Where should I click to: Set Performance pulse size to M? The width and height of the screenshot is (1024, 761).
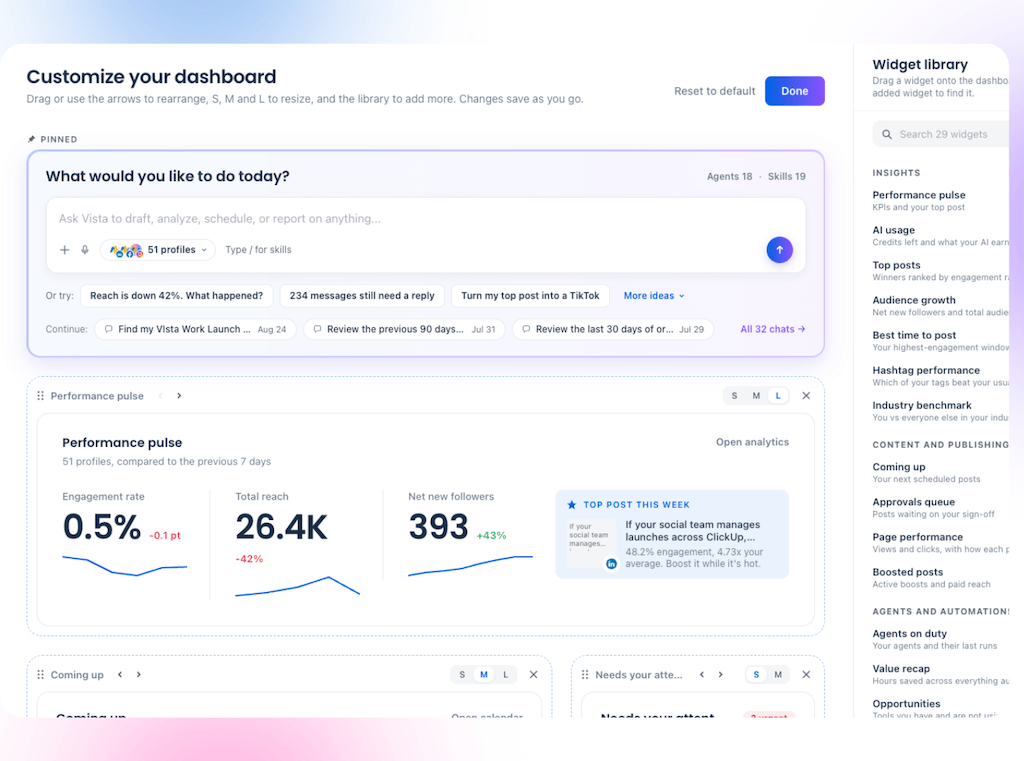[x=756, y=396]
